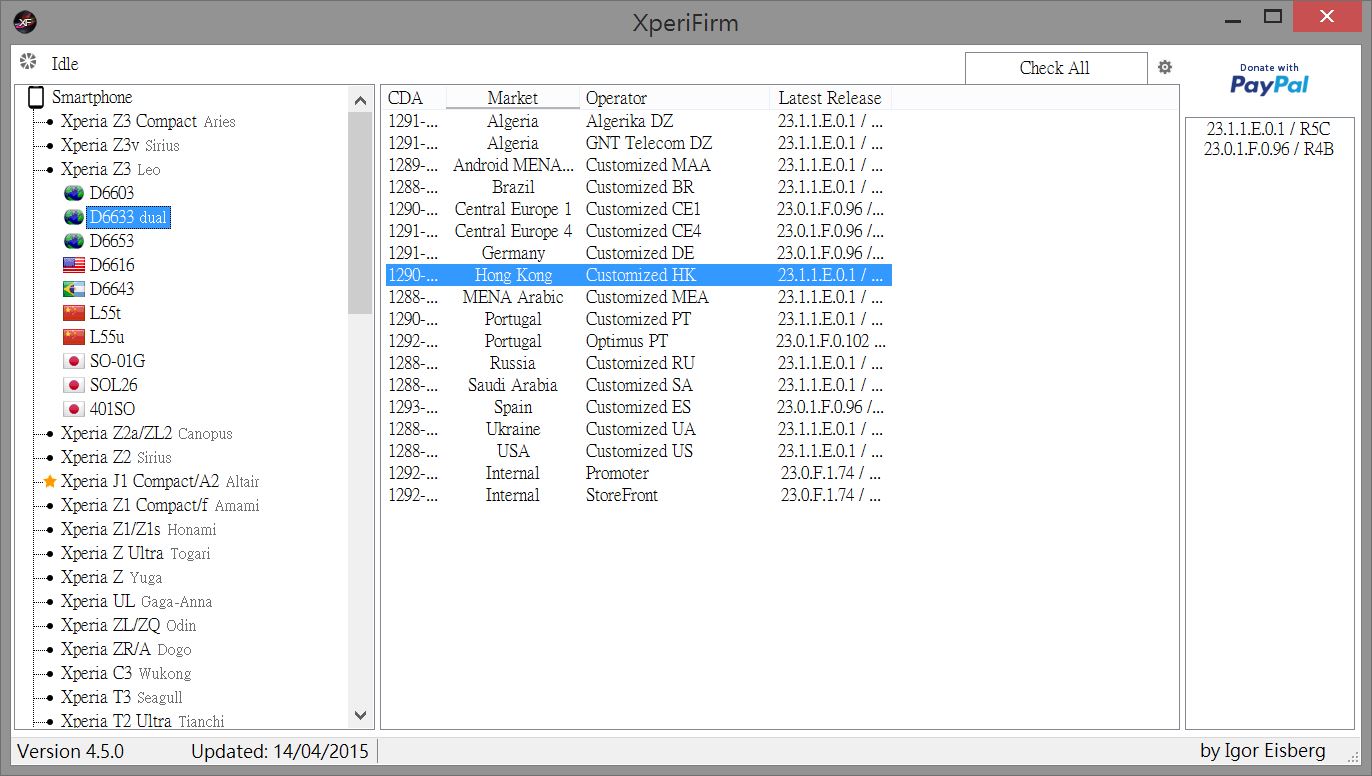1372x776 pixels.
Task: Click the US flag icon beside D6616
Action: [x=74, y=265]
